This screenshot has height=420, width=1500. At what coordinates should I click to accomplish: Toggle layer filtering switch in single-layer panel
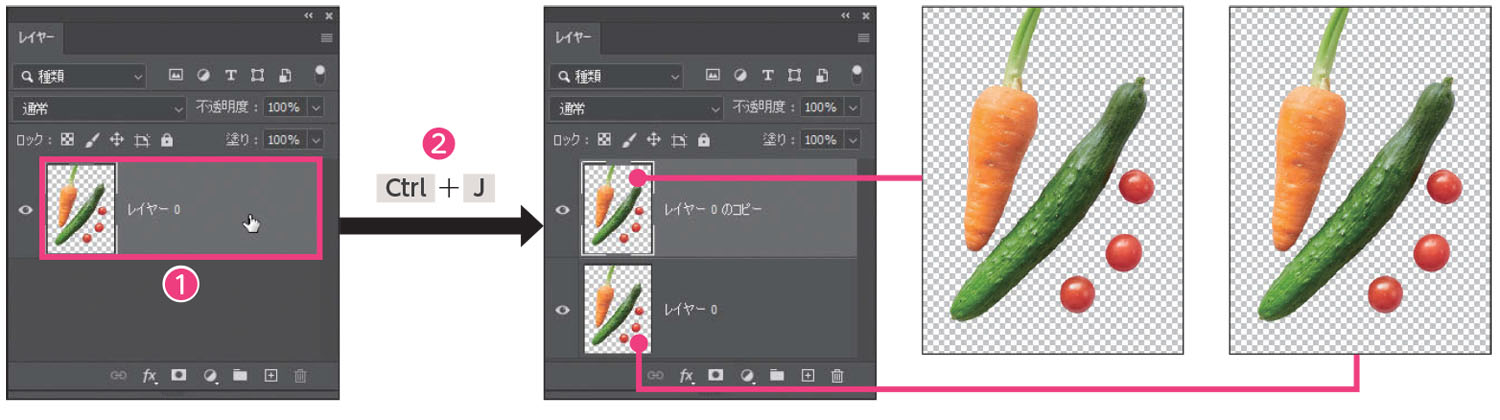pos(319,74)
